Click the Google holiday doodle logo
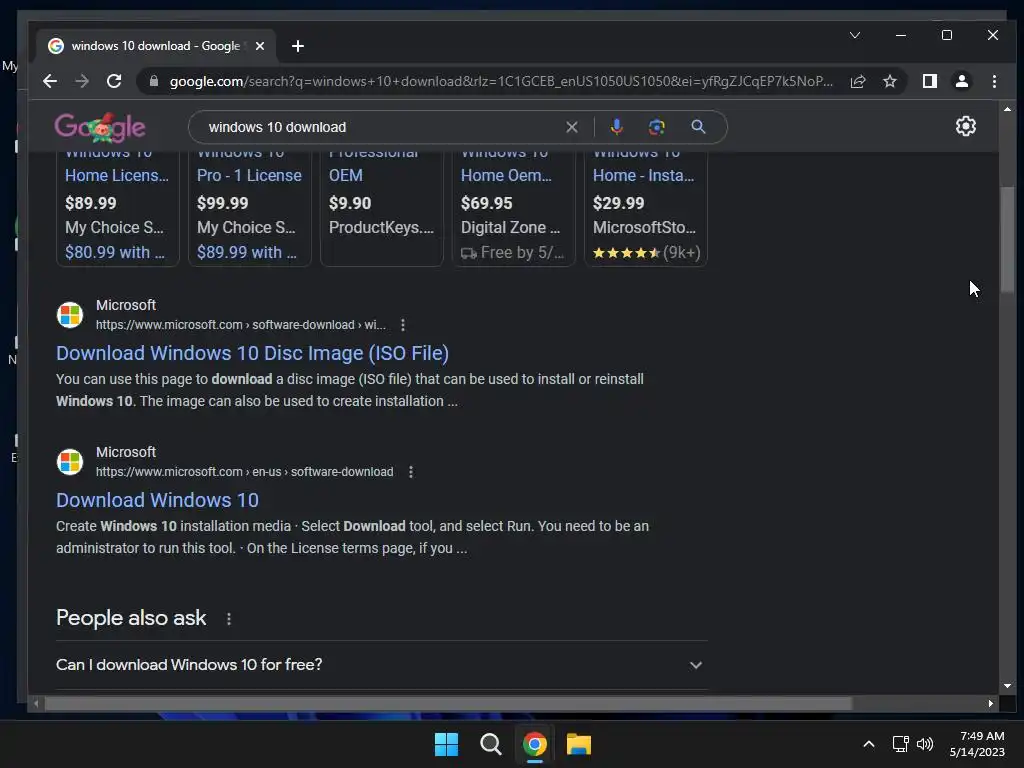The width and height of the screenshot is (1024, 768). coord(100,127)
